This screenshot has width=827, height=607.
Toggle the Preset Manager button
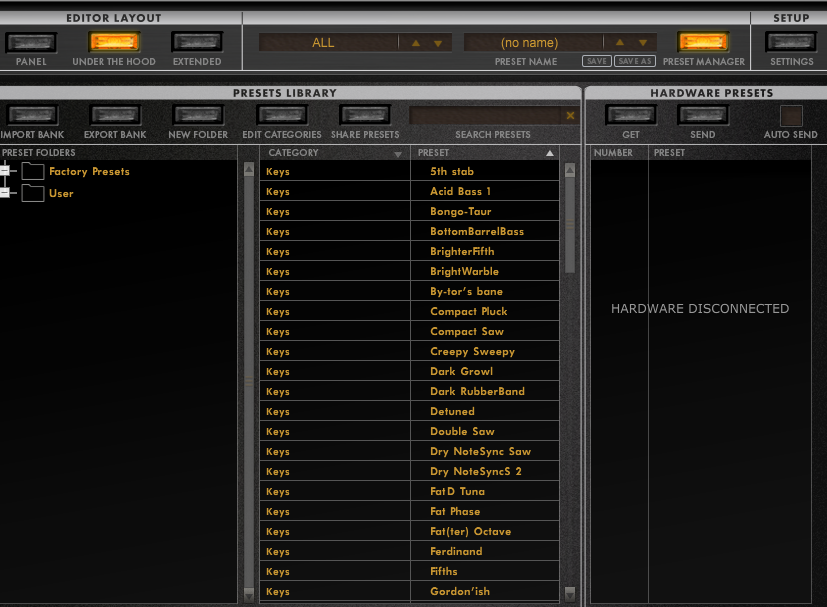pos(703,42)
